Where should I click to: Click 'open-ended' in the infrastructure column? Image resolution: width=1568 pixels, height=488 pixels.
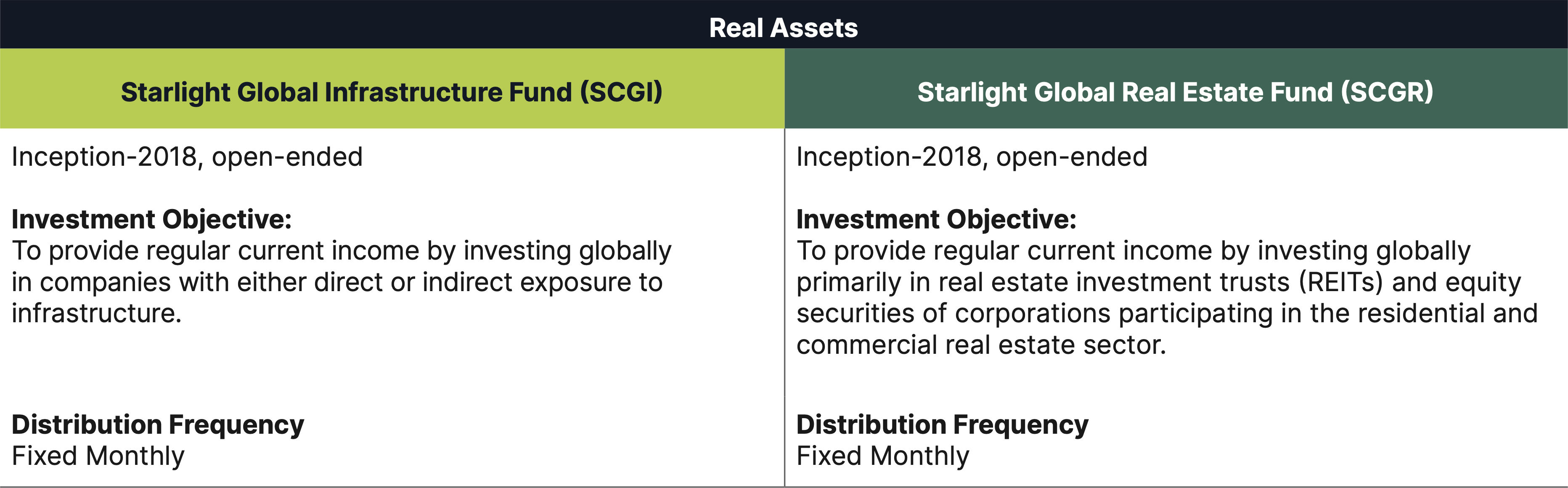287,157
